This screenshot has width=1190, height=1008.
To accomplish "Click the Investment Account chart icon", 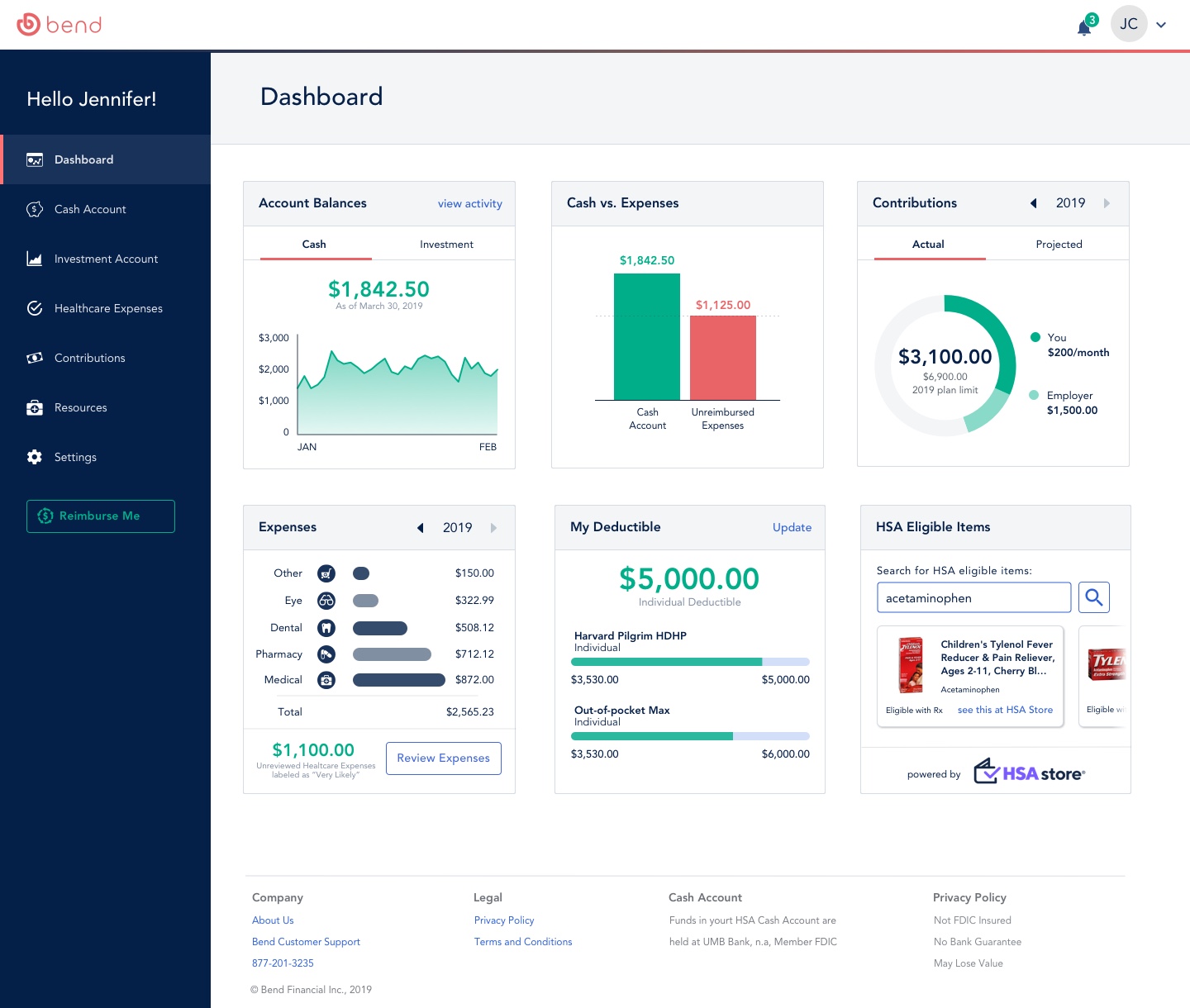I will click(x=35, y=259).
